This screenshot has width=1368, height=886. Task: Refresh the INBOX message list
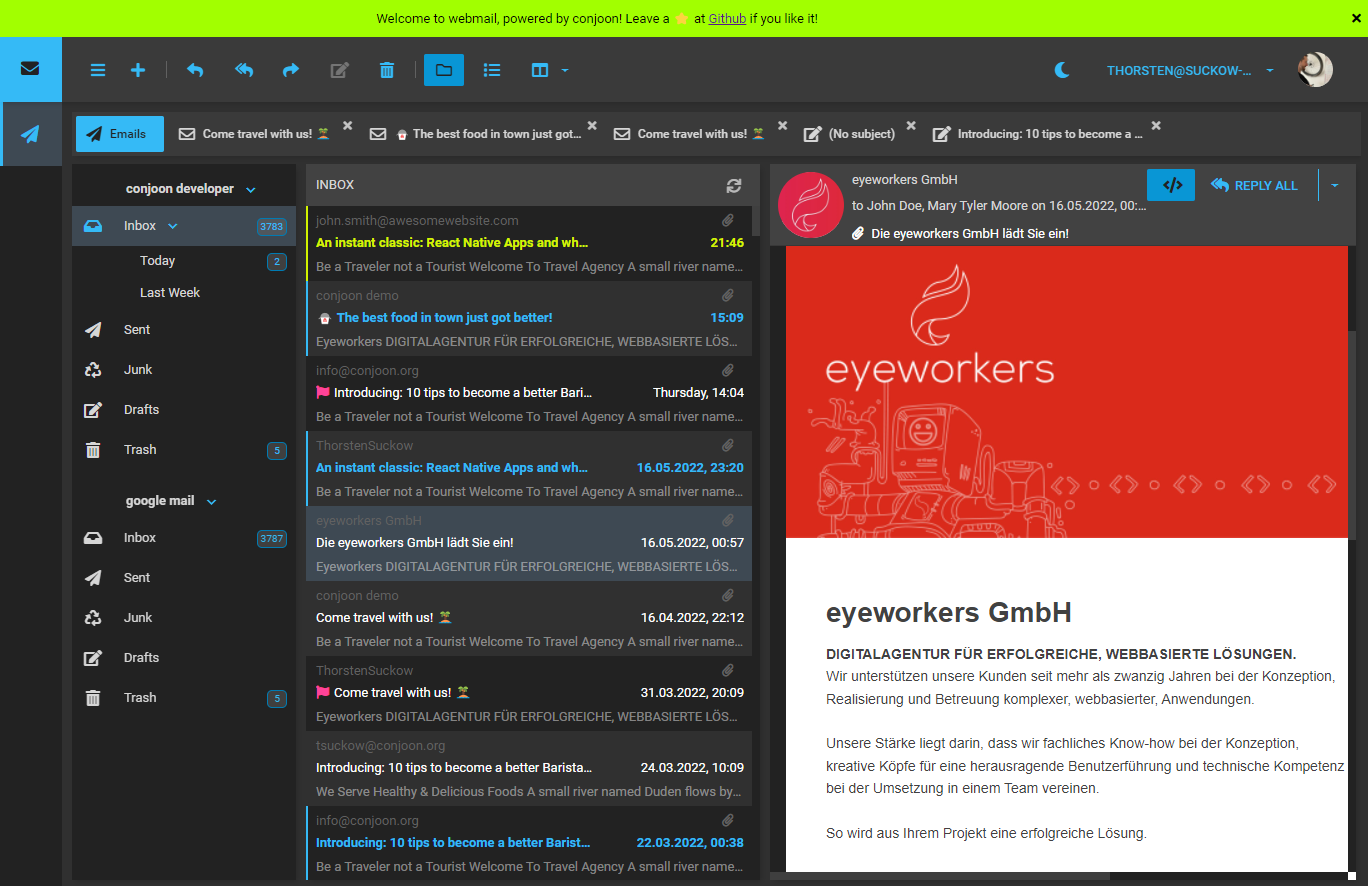click(x=734, y=186)
